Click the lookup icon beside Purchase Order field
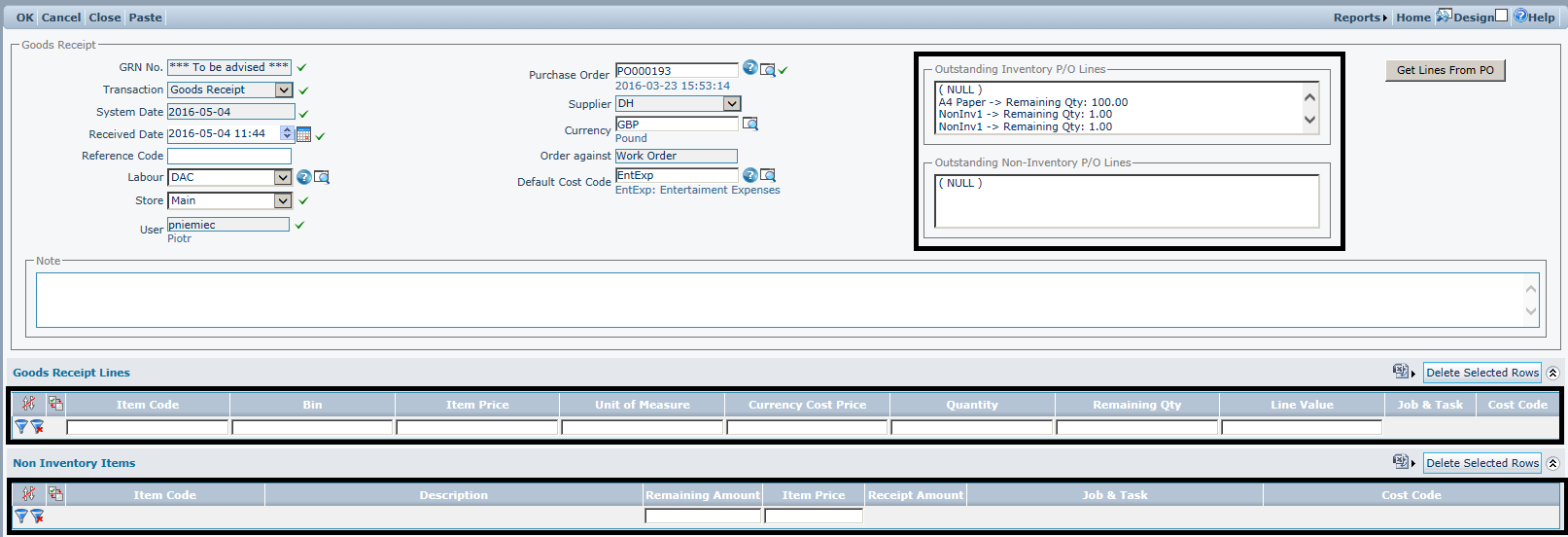Screen dimensions: 1568x537 (x=767, y=70)
